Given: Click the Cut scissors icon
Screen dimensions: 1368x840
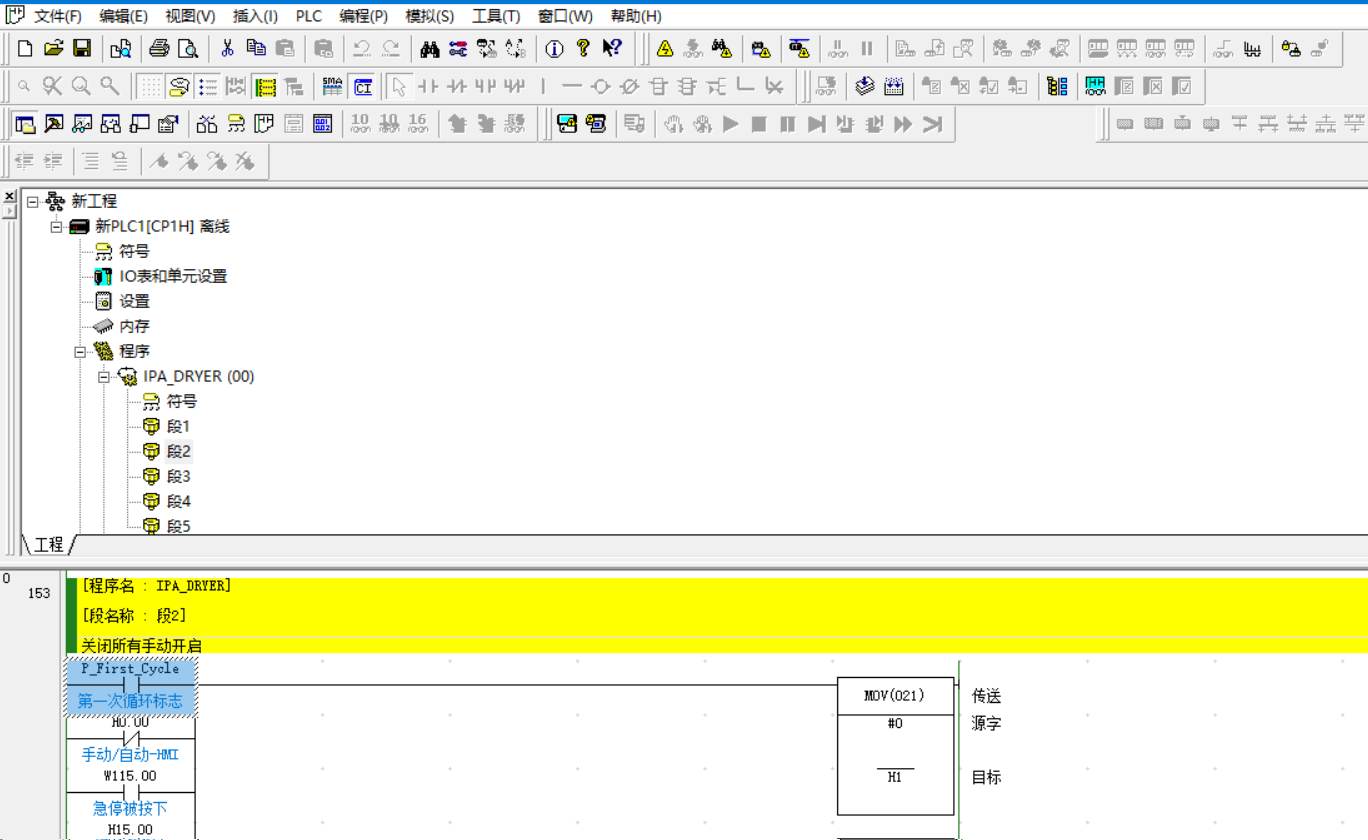Looking at the screenshot, I should tap(227, 48).
